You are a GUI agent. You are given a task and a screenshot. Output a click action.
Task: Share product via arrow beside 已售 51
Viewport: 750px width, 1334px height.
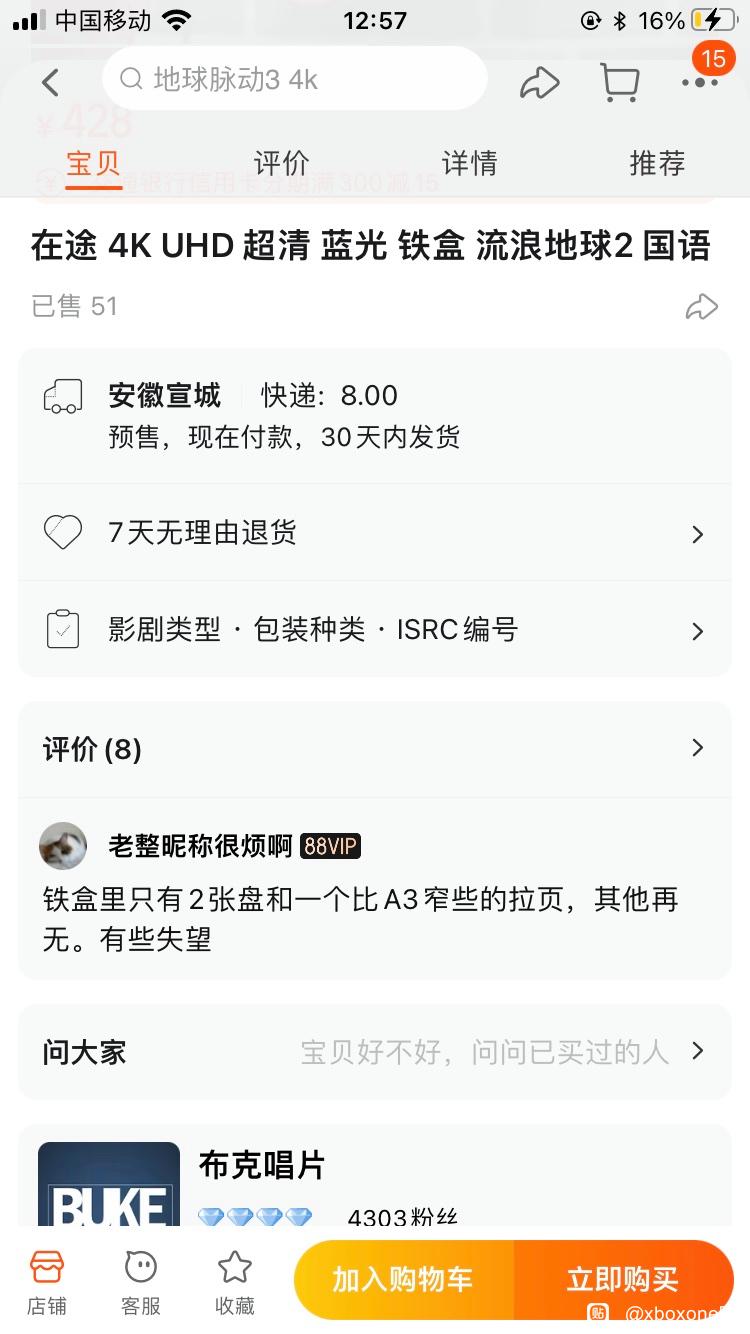(x=701, y=306)
